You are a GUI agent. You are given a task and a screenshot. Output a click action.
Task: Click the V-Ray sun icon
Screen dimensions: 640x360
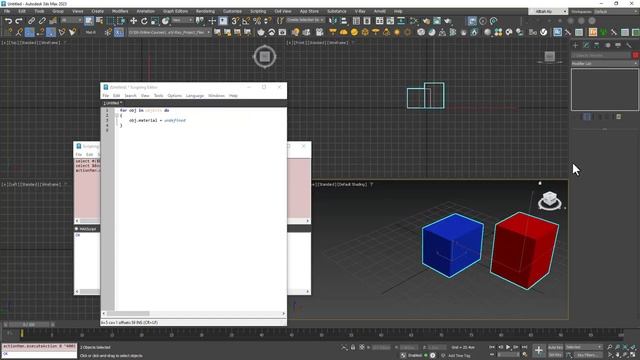397,32
